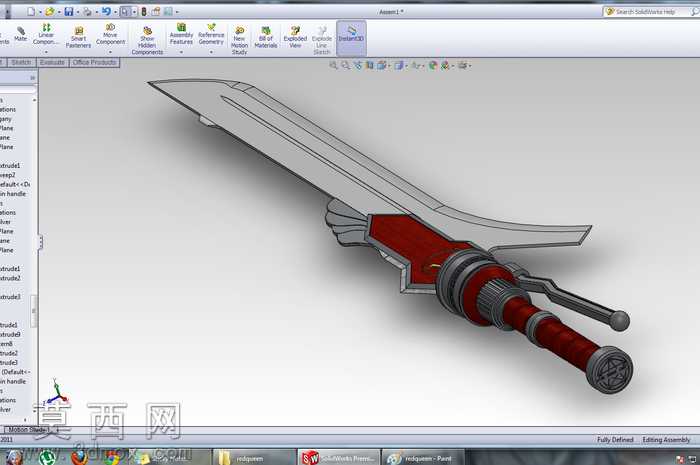Screen dimensions: 700x465
Task: Toggle Instant3D mode
Action: [x=351, y=38]
